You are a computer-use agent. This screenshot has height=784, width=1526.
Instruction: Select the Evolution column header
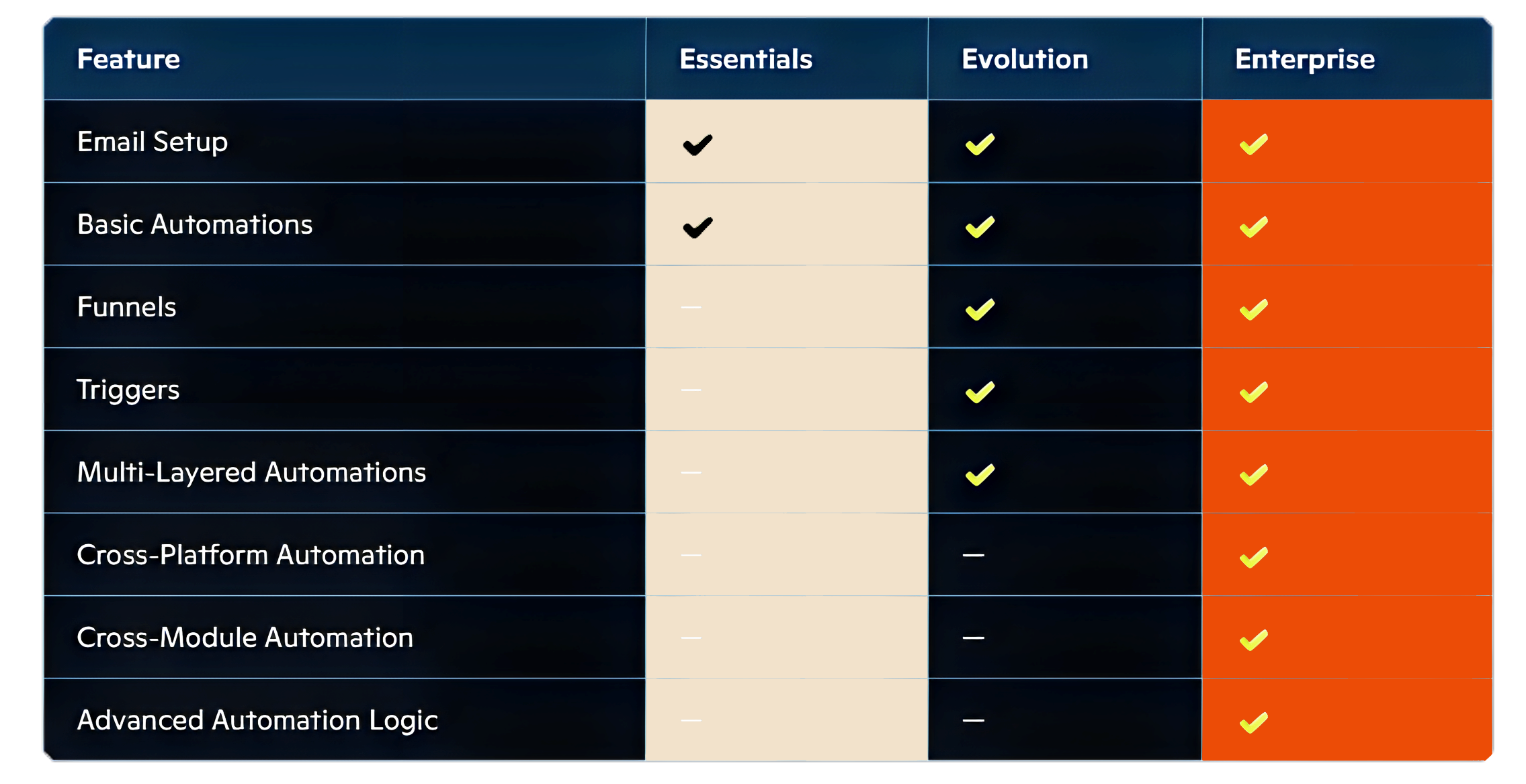pos(1025,59)
